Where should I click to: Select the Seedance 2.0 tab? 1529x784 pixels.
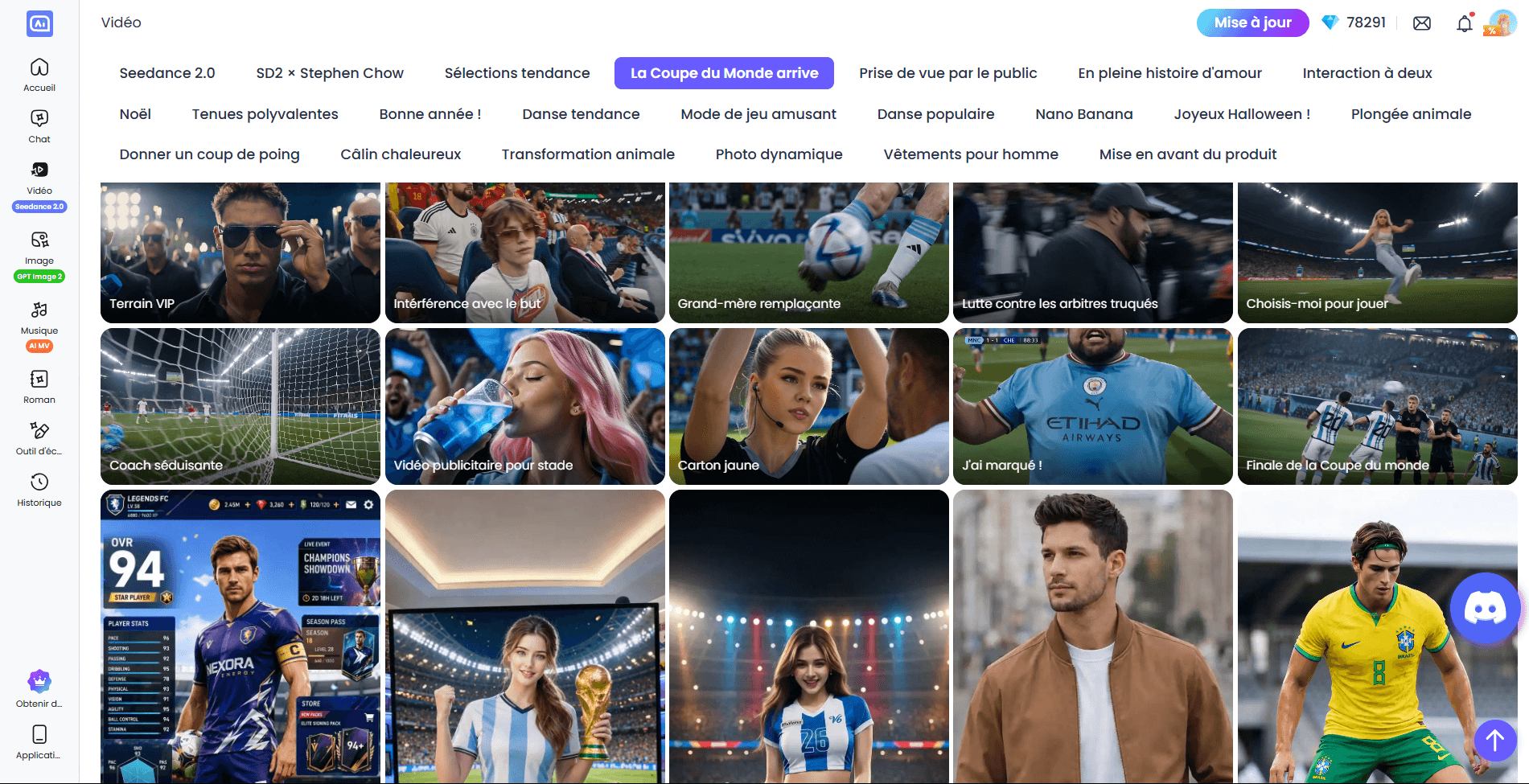coord(167,73)
